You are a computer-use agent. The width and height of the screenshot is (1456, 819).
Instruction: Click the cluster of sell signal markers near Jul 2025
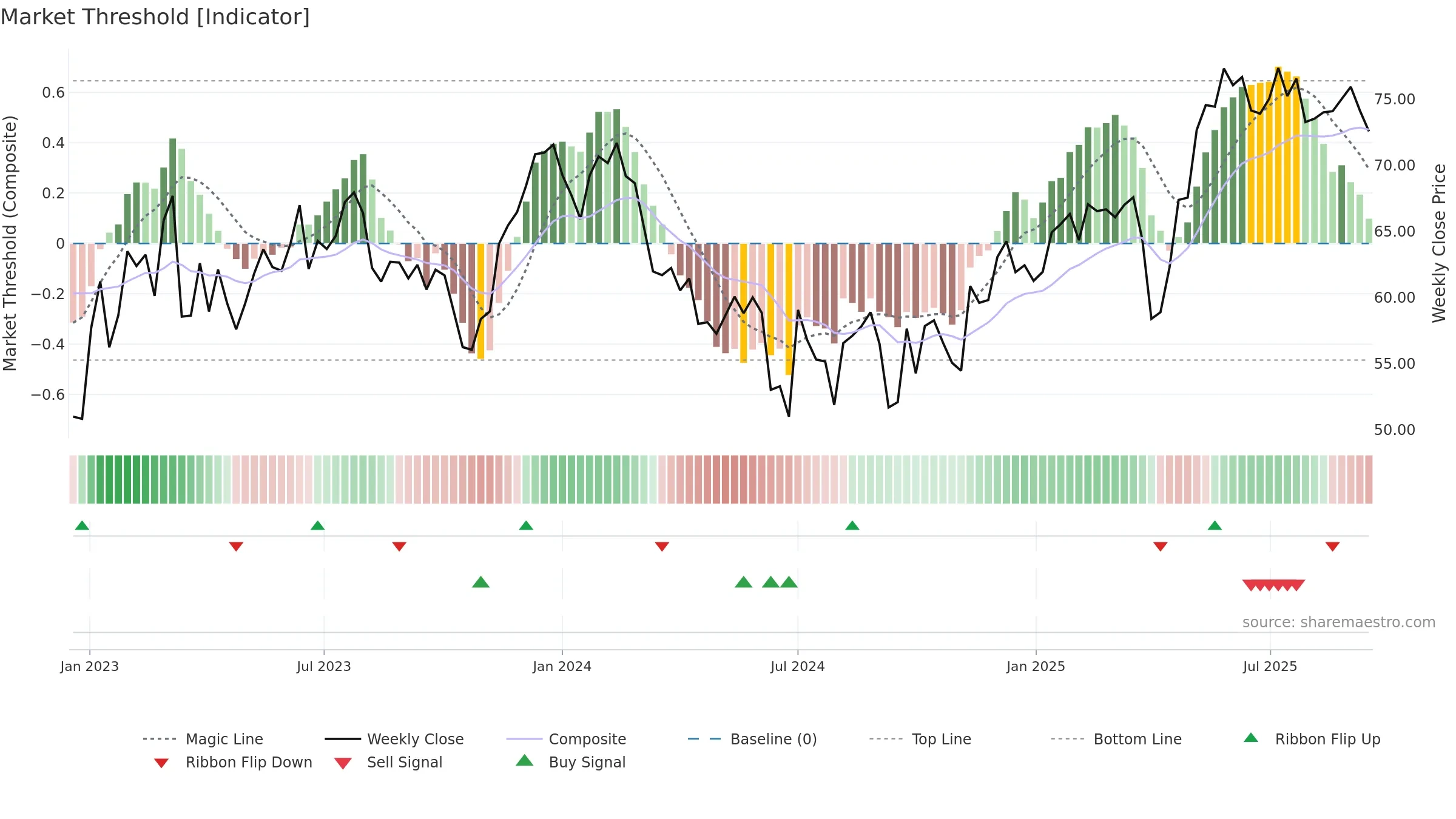[x=1273, y=585]
